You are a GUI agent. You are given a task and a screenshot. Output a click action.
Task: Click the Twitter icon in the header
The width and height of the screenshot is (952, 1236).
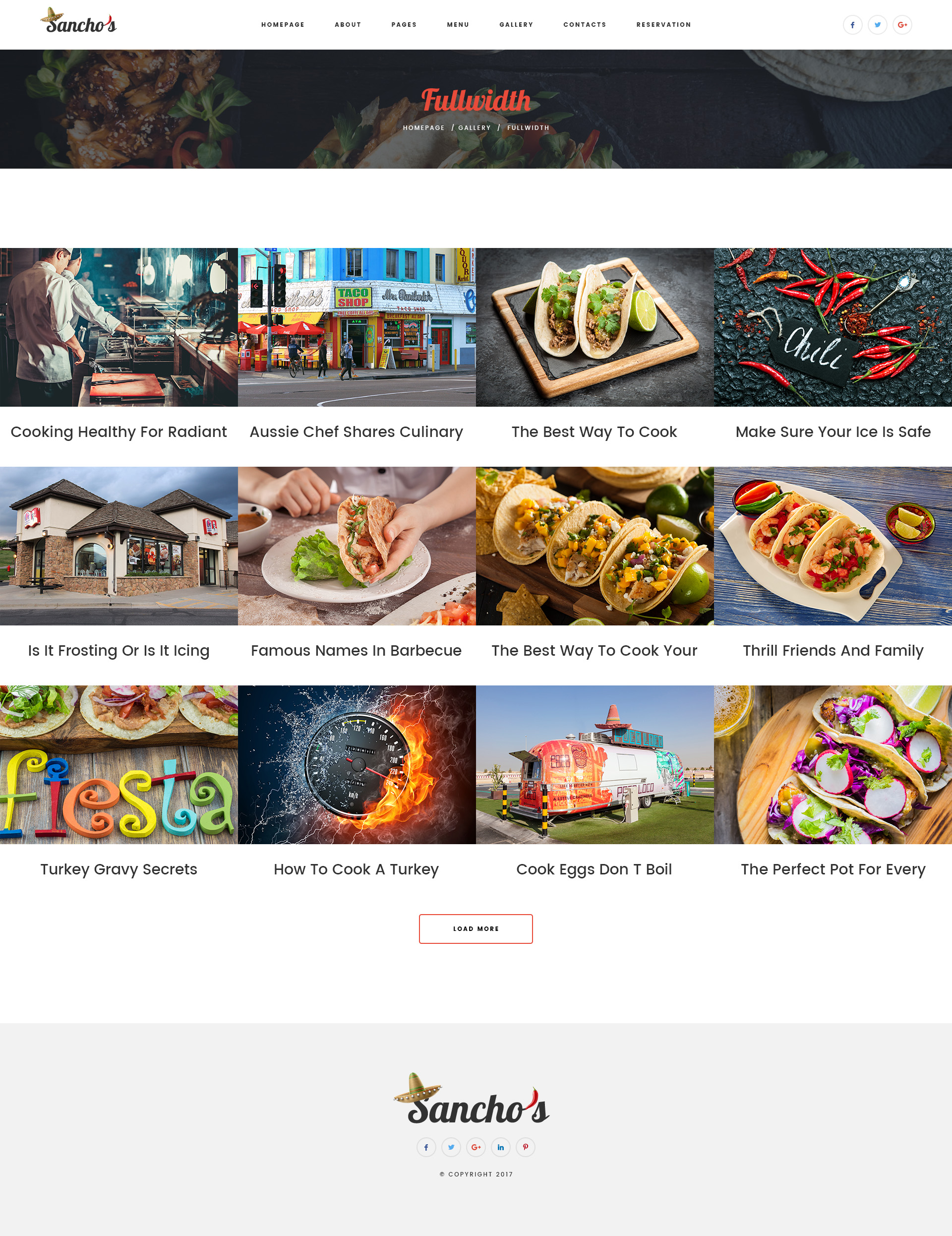tap(877, 25)
